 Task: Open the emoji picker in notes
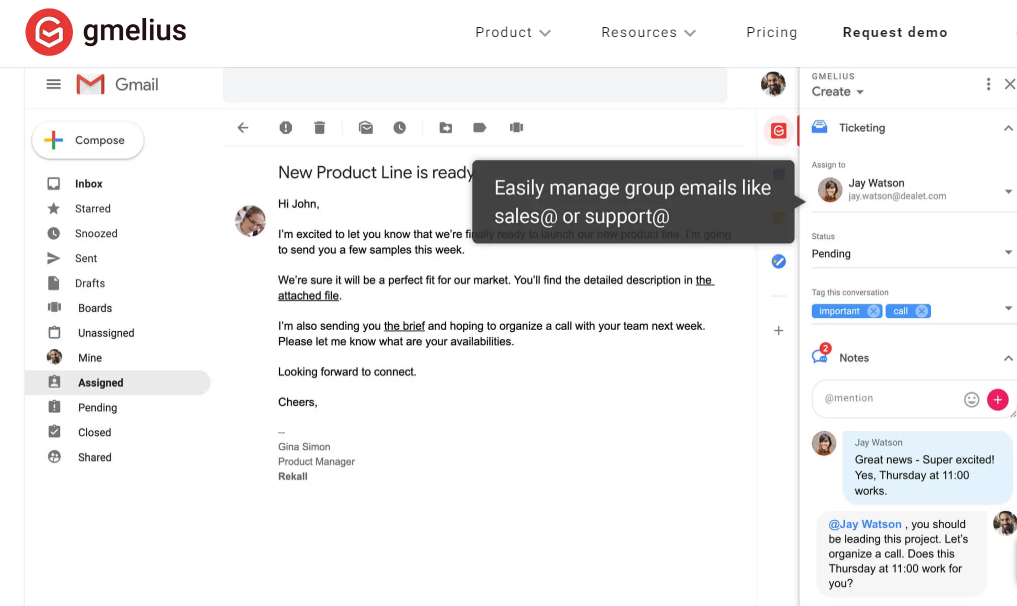click(971, 399)
